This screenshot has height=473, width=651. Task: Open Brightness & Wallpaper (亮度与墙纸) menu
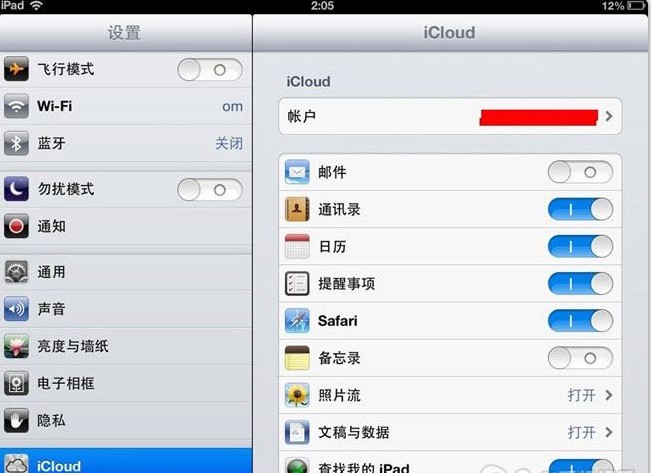point(126,346)
